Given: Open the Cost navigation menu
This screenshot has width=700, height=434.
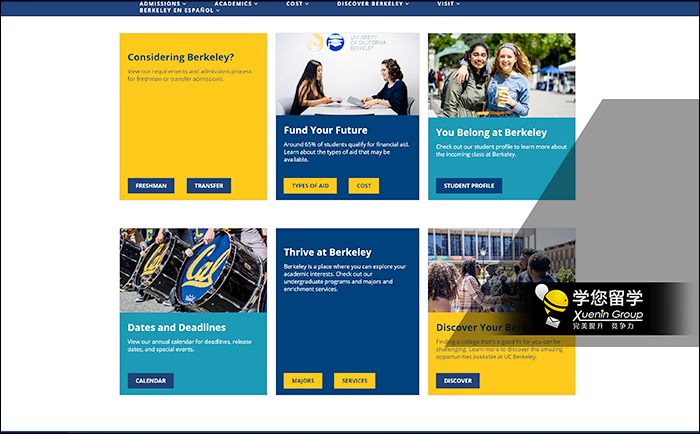Looking at the screenshot, I should [297, 4].
